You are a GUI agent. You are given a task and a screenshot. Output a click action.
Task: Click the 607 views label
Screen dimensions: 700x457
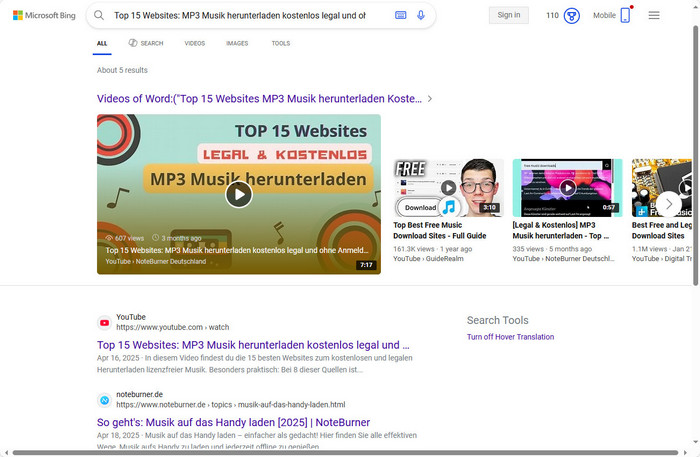click(x=125, y=238)
